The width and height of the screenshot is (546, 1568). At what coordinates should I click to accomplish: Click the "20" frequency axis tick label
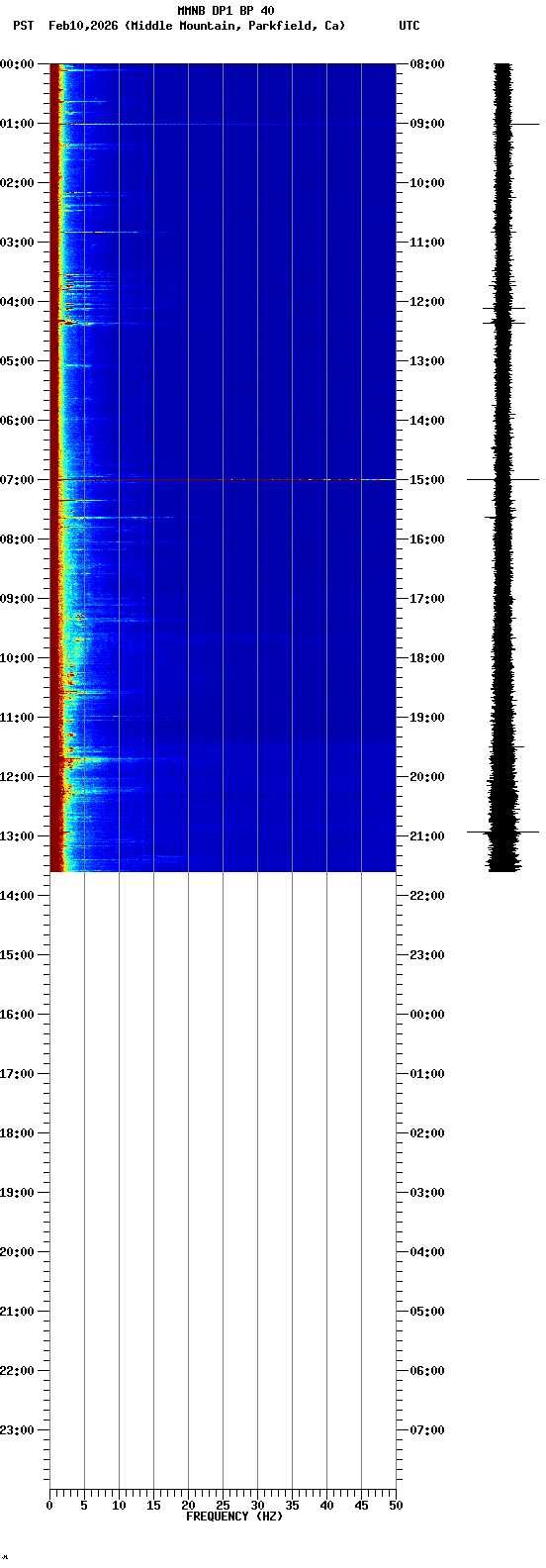(188, 1506)
